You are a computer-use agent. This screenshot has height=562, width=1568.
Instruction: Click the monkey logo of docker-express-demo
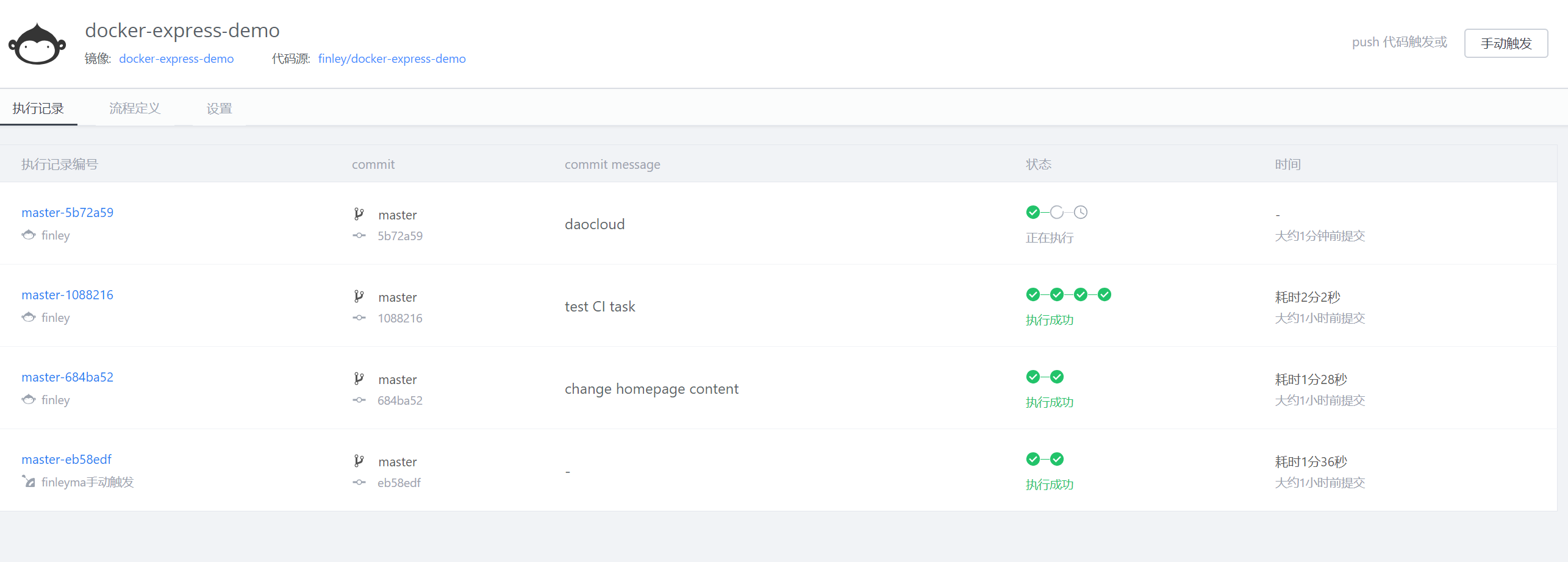pyautogui.click(x=37, y=44)
